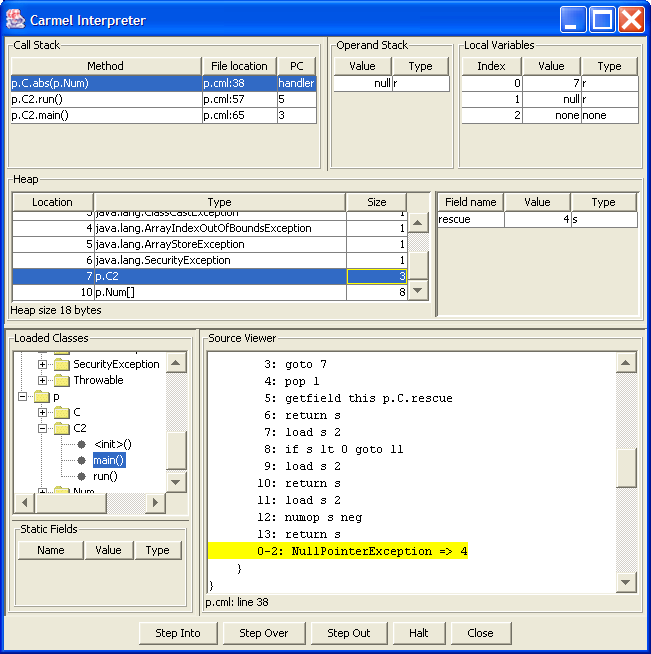The image size is (651, 654).
Task: Expand the C class tree node
Action: click(x=43, y=412)
